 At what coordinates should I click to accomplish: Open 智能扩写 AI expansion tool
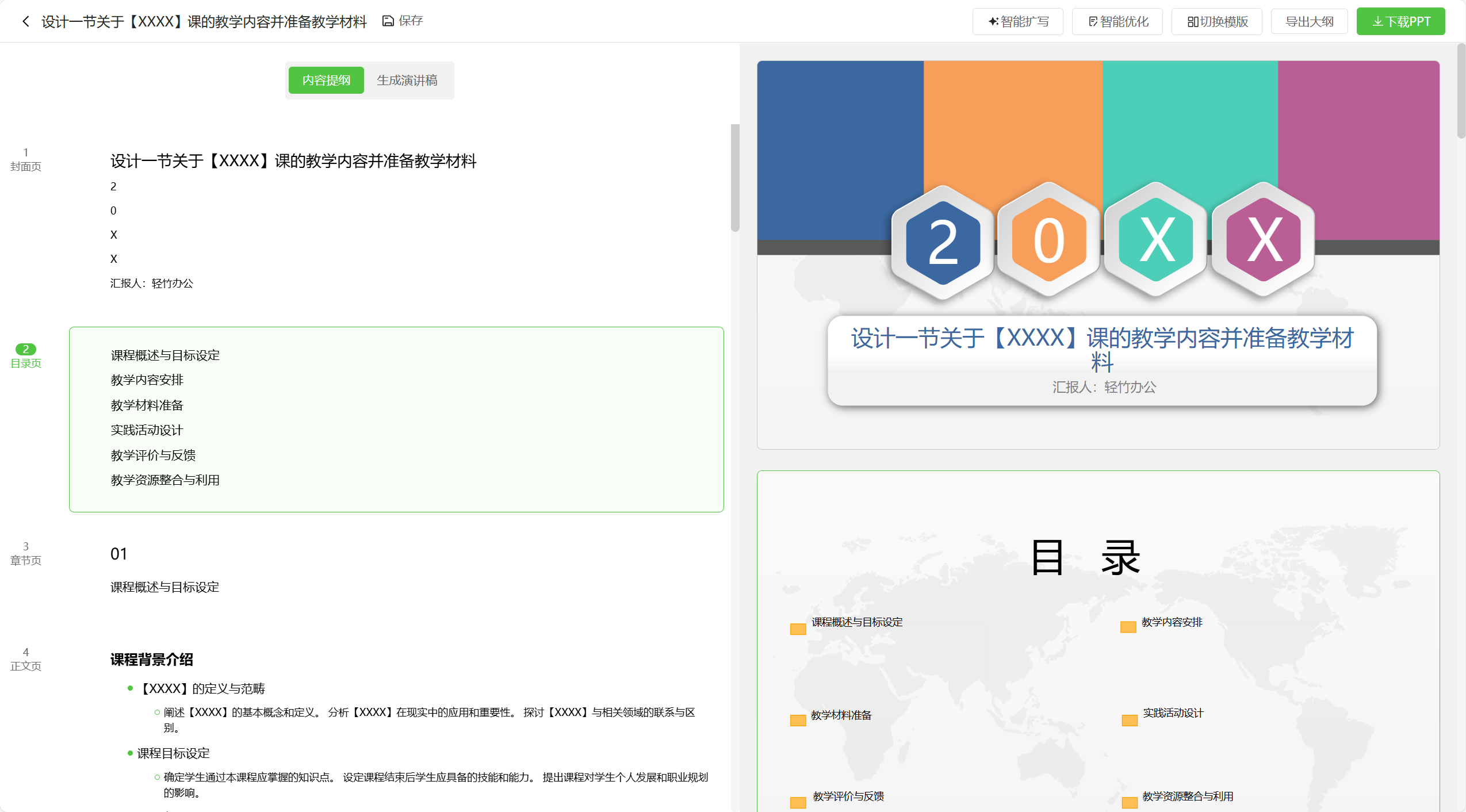click(1017, 21)
